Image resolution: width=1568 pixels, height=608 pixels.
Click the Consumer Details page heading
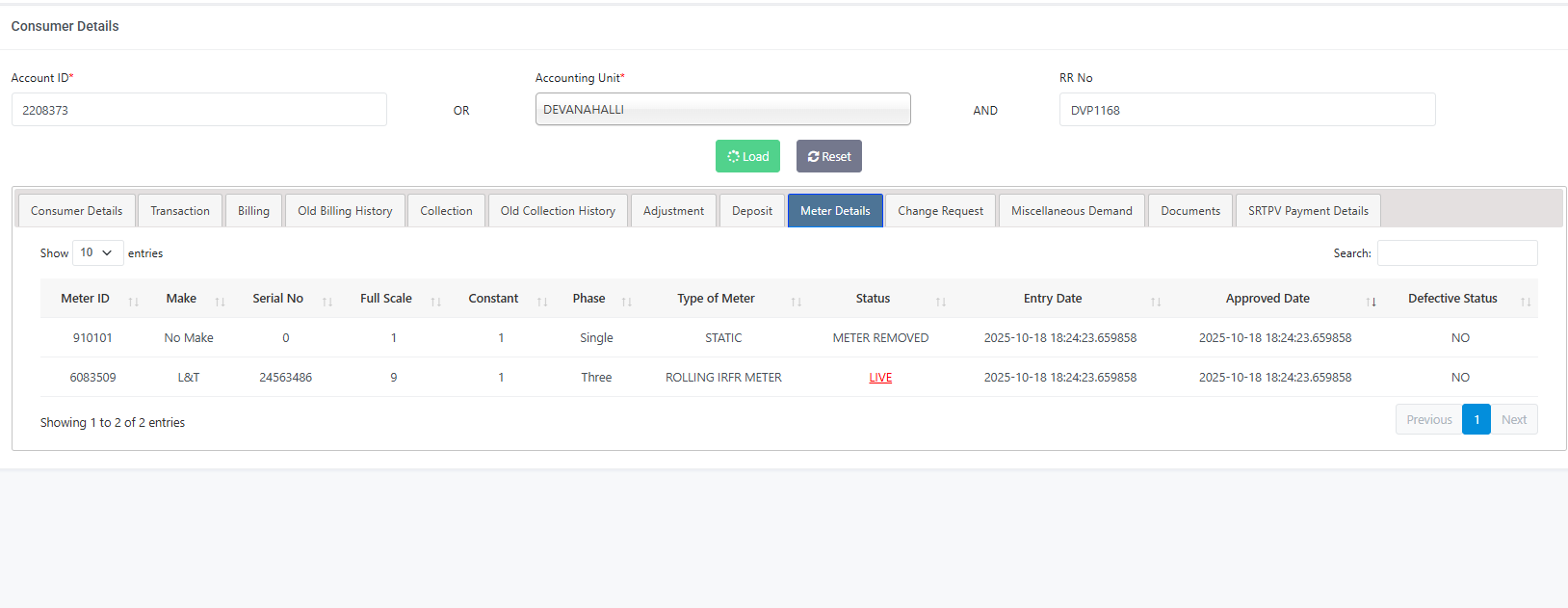65,26
